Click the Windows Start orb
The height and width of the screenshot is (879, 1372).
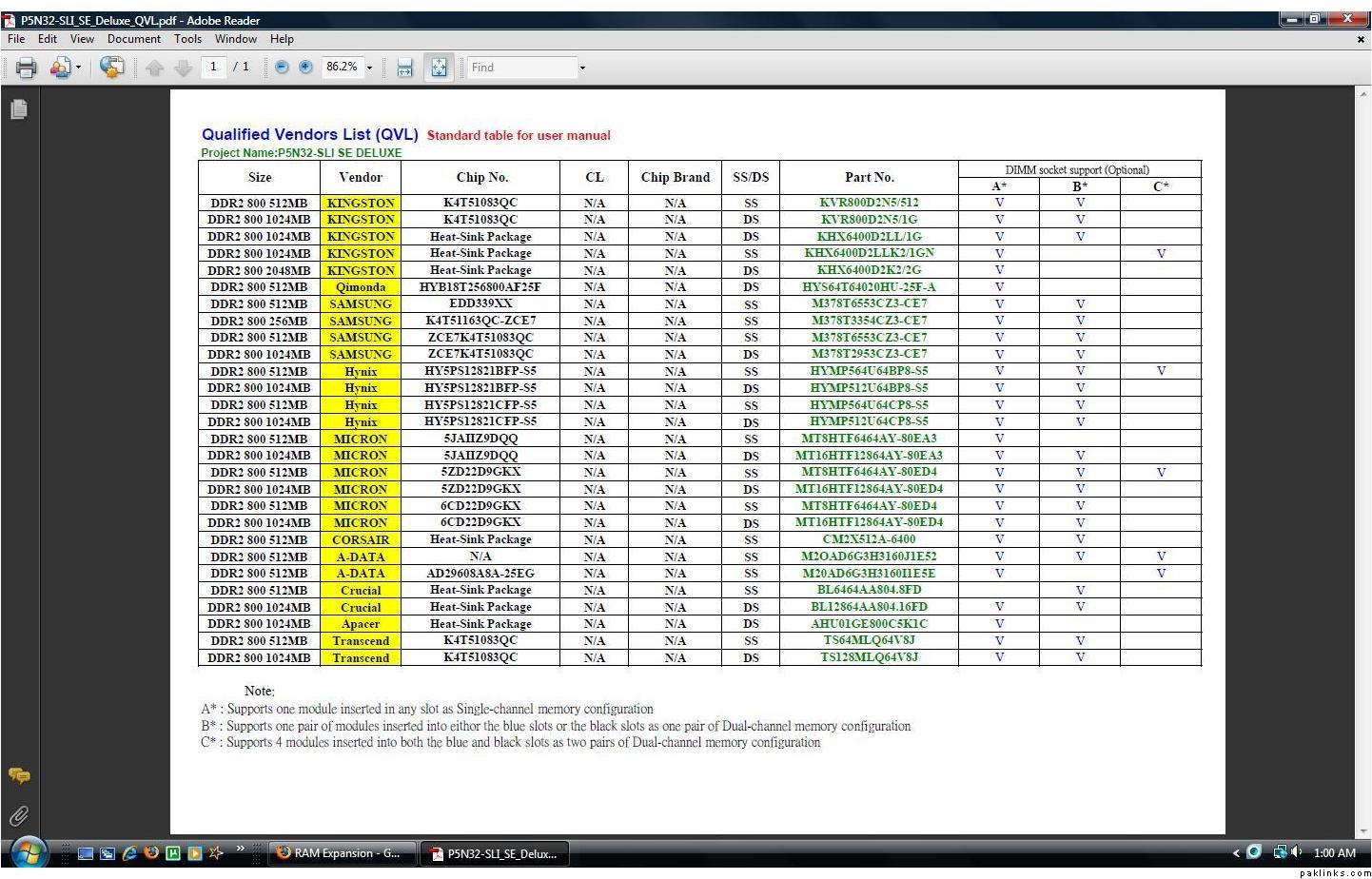point(28,852)
